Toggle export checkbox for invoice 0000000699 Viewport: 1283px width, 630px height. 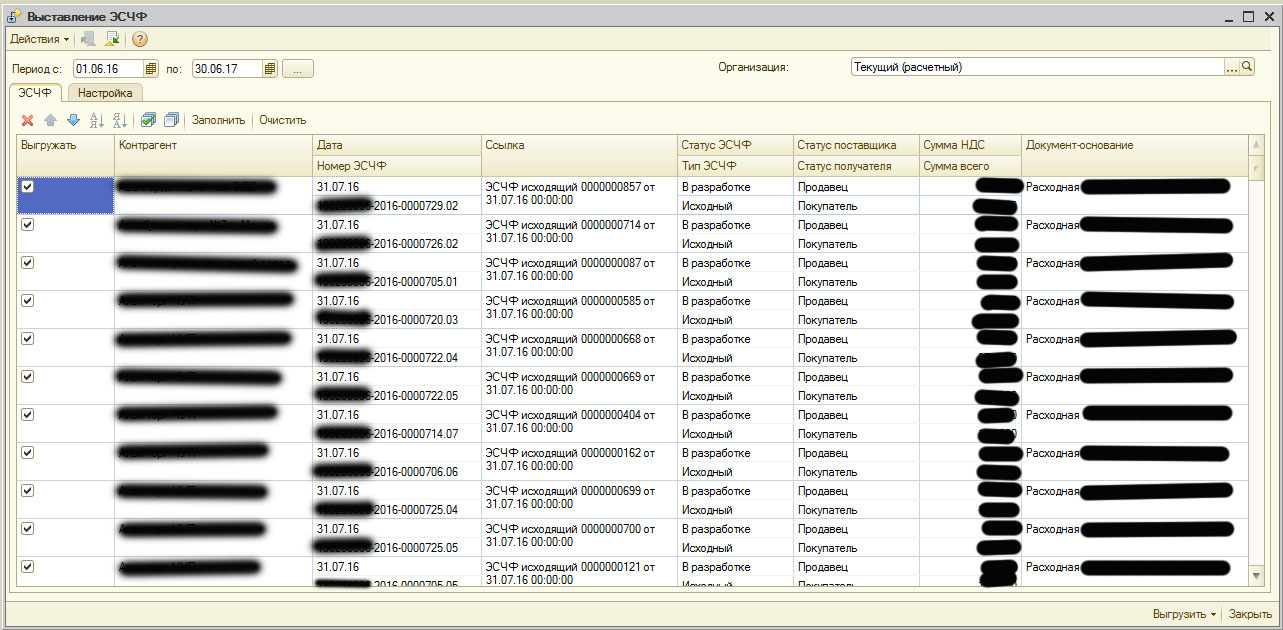[x=28, y=491]
